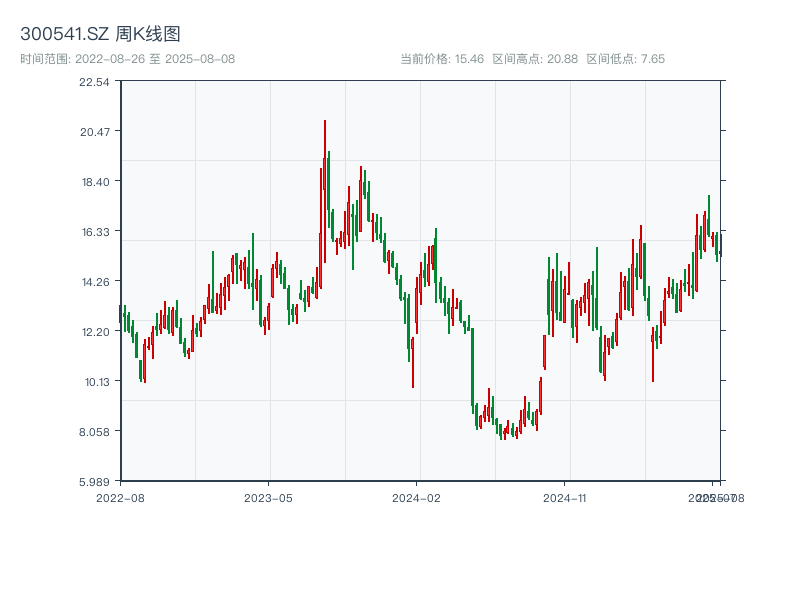Screen dimensions: 800x600
Task: Click the y-axis label 10.13
Action: (96, 382)
